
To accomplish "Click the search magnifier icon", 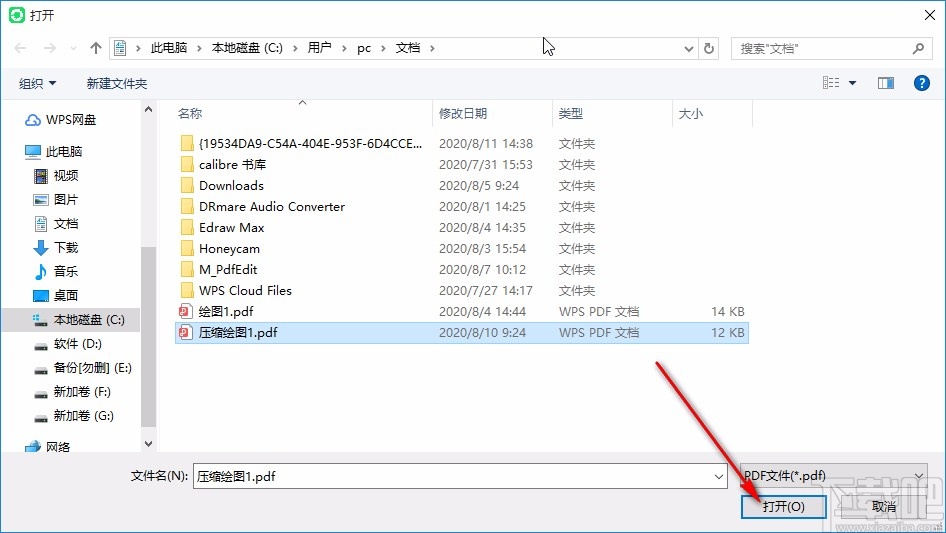I will tap(918, 48).
